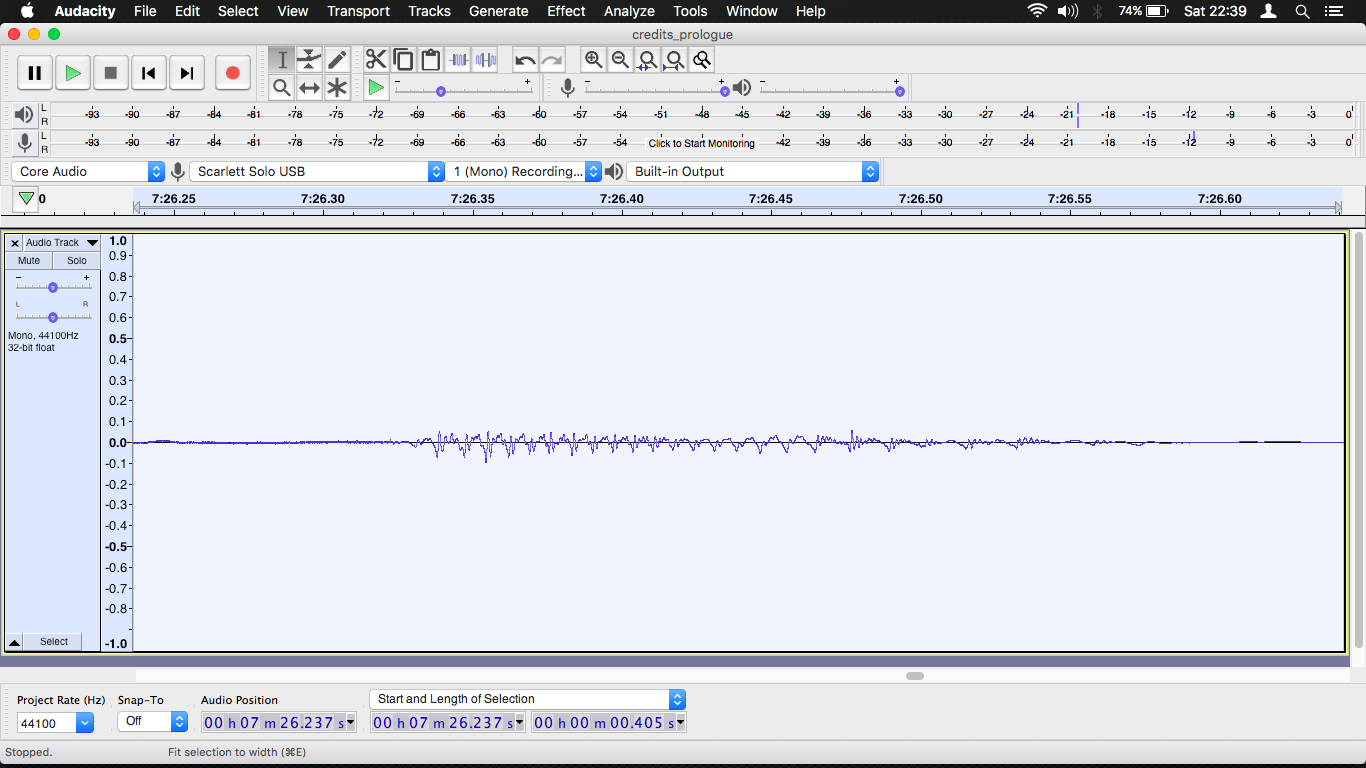Cut selection with scissors icon
The height and width of the screenshot is (768, 1366).
pyautogui.click(x=376, y=60)
